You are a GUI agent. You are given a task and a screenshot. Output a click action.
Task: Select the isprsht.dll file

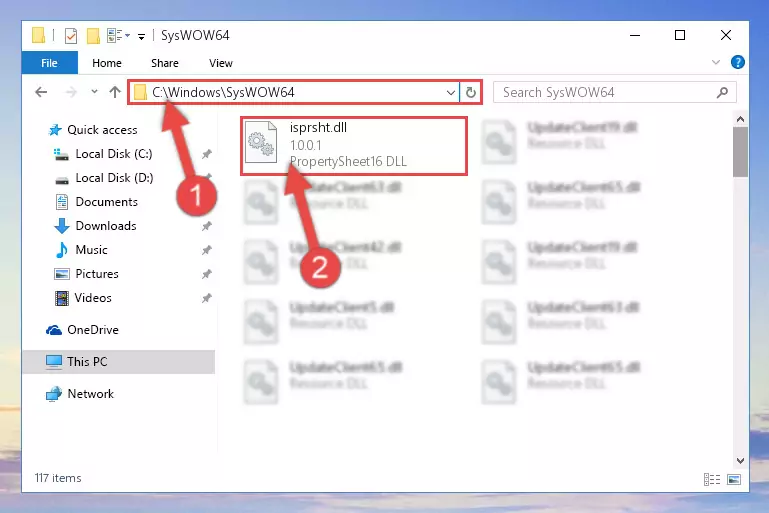tap(354, 146)
